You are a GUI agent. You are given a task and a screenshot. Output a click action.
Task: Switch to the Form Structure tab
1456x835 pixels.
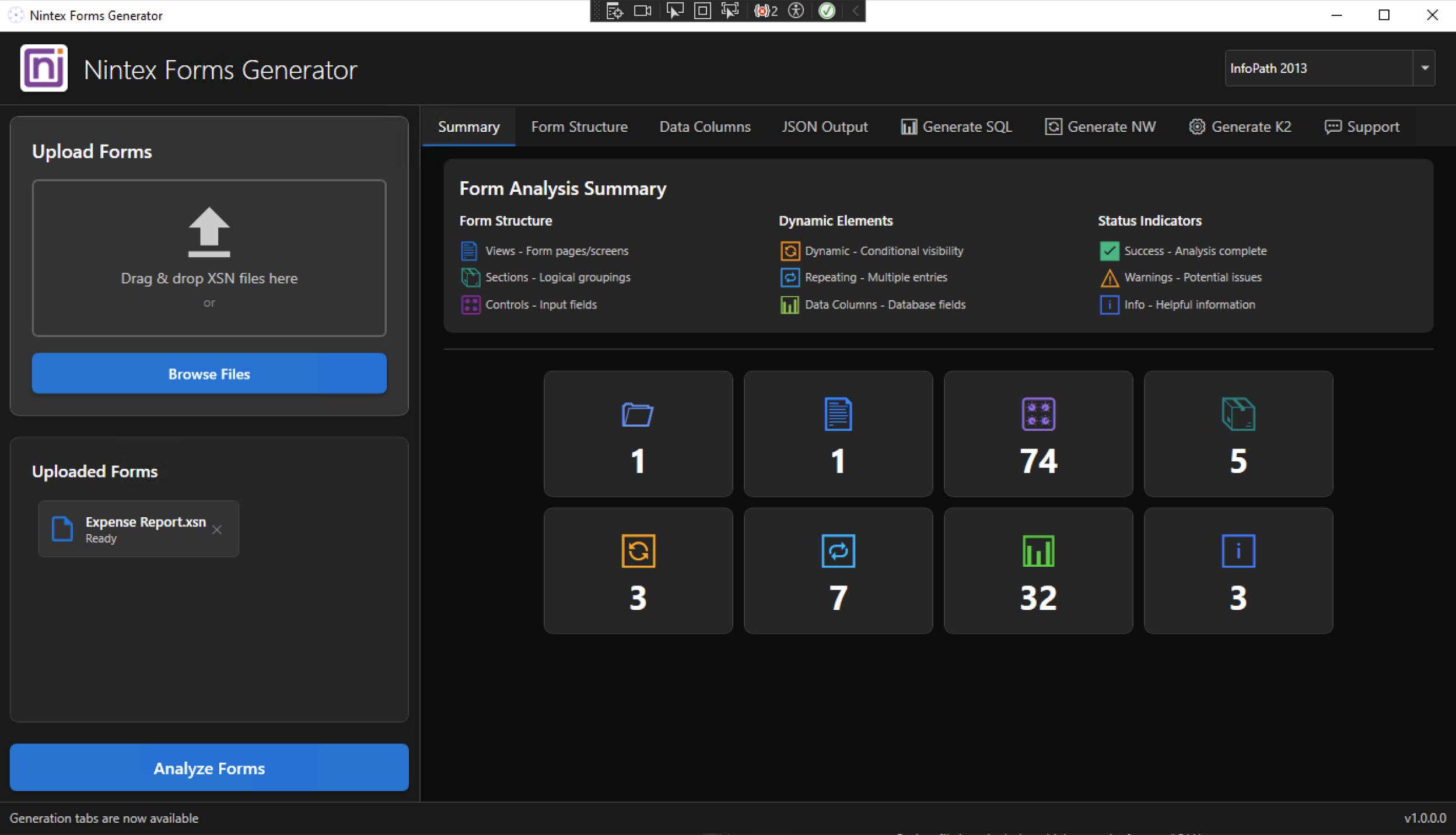click(x=579, y=127)
